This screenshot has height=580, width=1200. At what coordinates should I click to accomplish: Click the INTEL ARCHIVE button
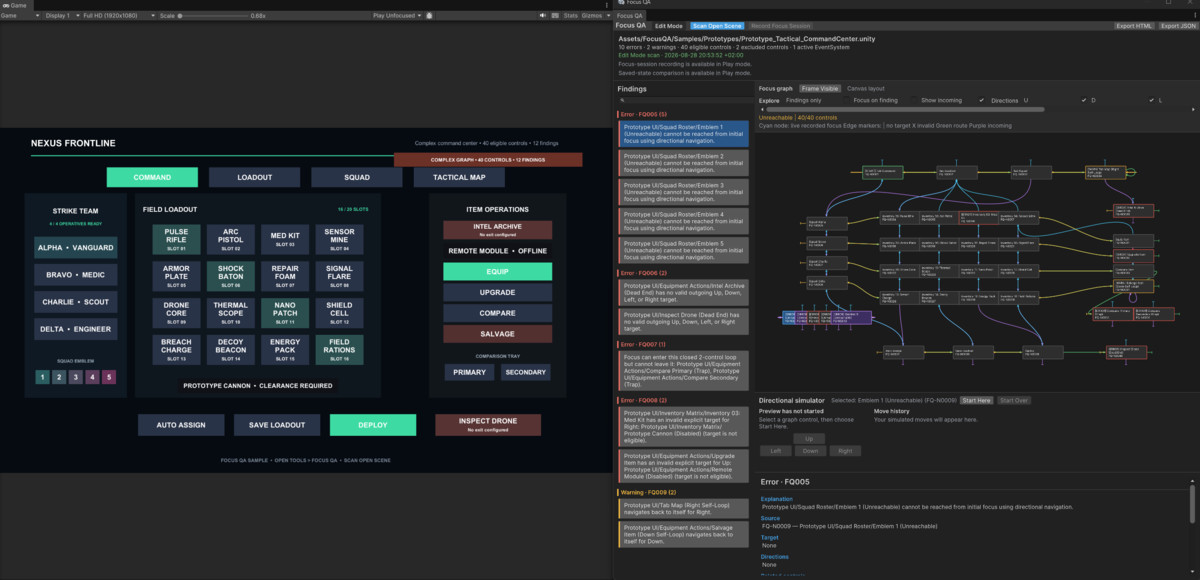[498, 230]
